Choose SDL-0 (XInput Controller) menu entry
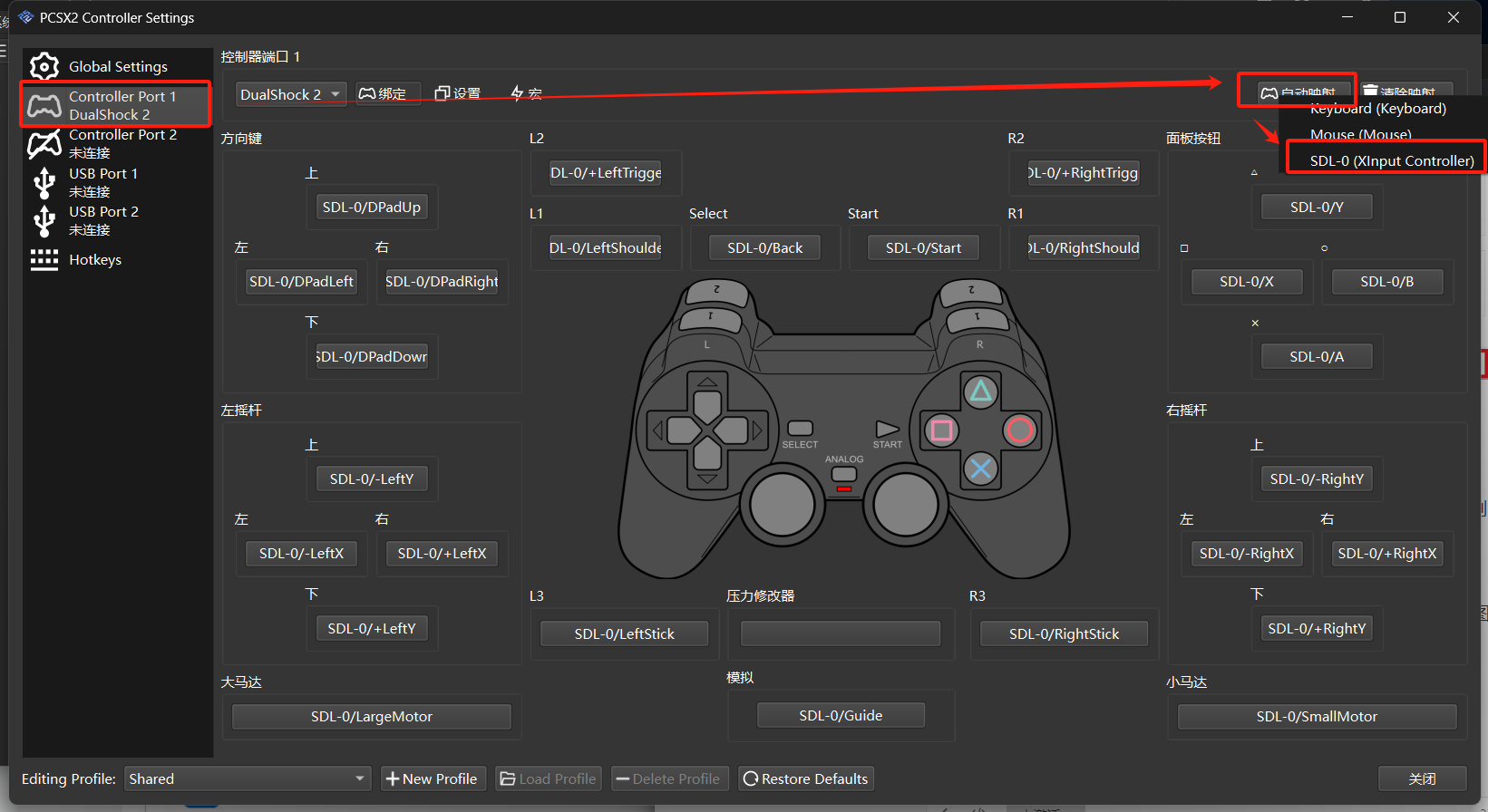1488x812 pixels. point(1392,160)
